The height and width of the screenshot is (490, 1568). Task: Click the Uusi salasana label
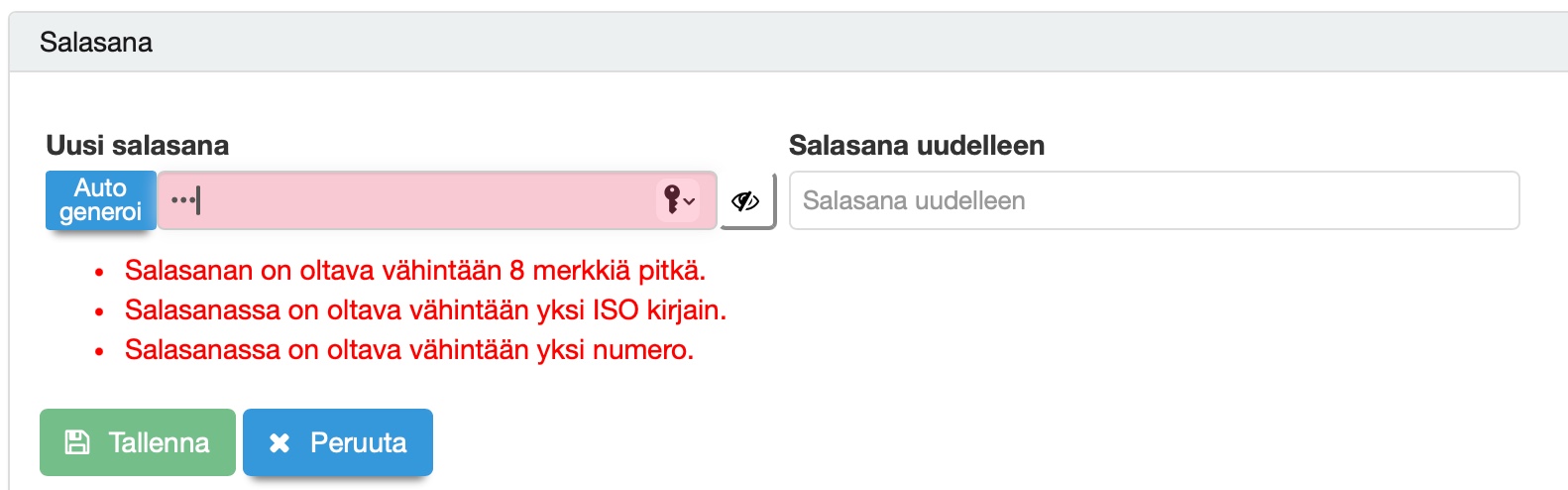click(138, 146)
